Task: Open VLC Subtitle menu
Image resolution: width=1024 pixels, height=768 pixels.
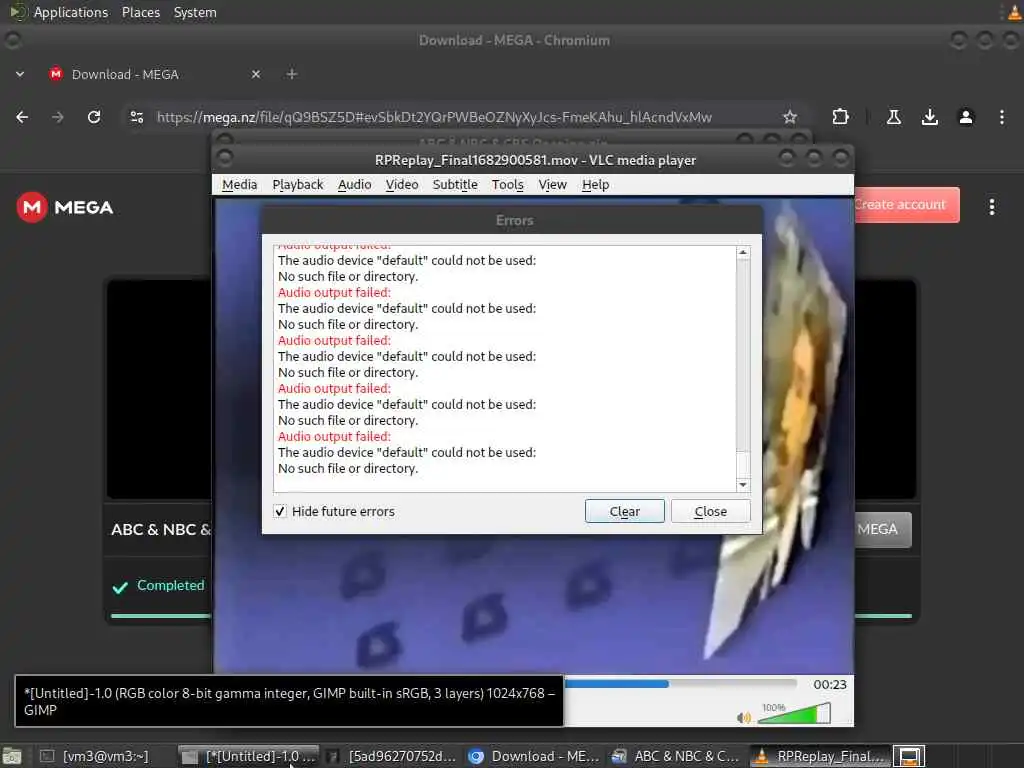Action: [455, 185]
